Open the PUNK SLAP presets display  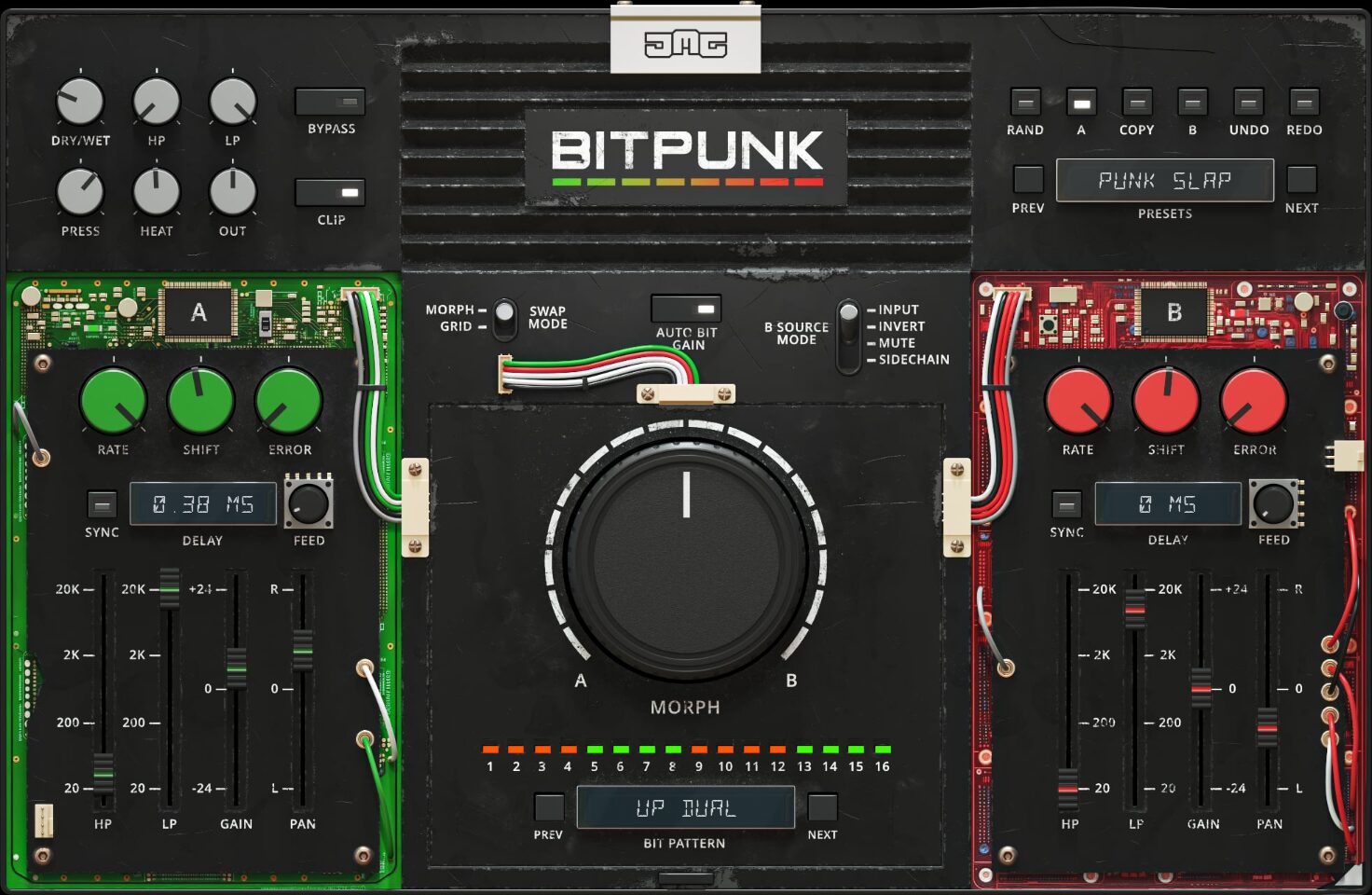click(1165, 180)
